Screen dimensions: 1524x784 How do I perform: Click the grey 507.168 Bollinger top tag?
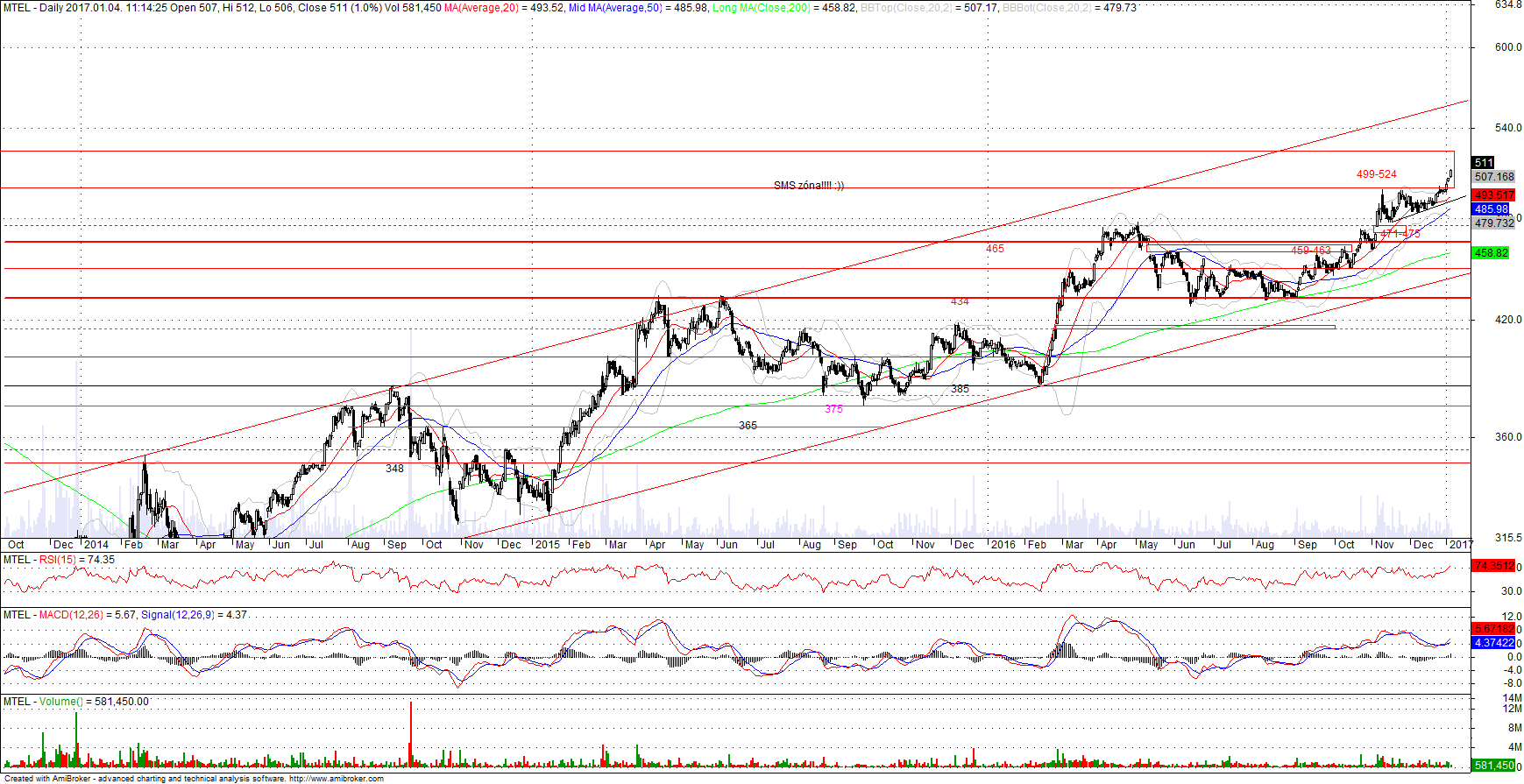coord(1493,177)
